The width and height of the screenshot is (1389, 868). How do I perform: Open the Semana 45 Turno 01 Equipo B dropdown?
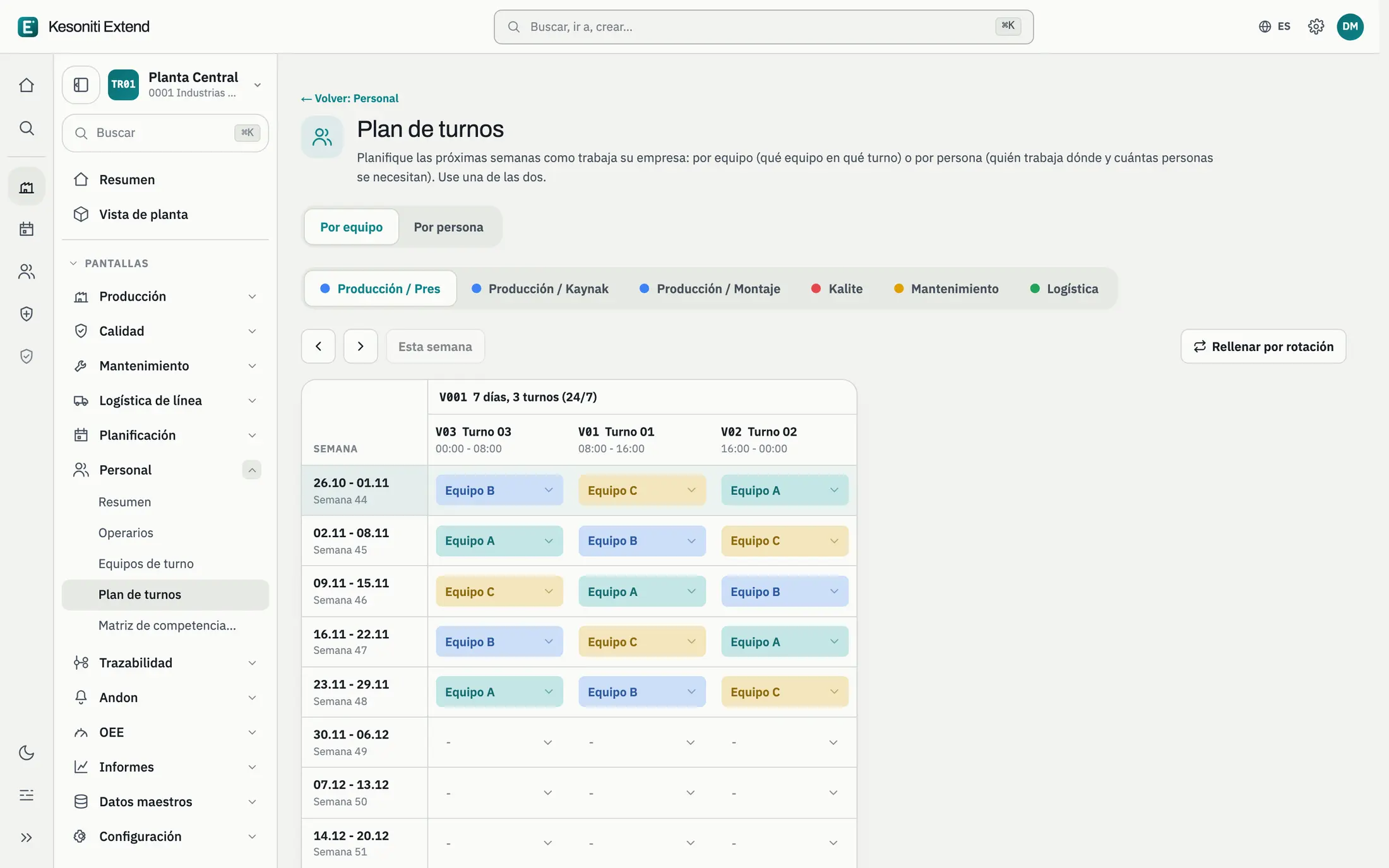click(x=642, y=541)
